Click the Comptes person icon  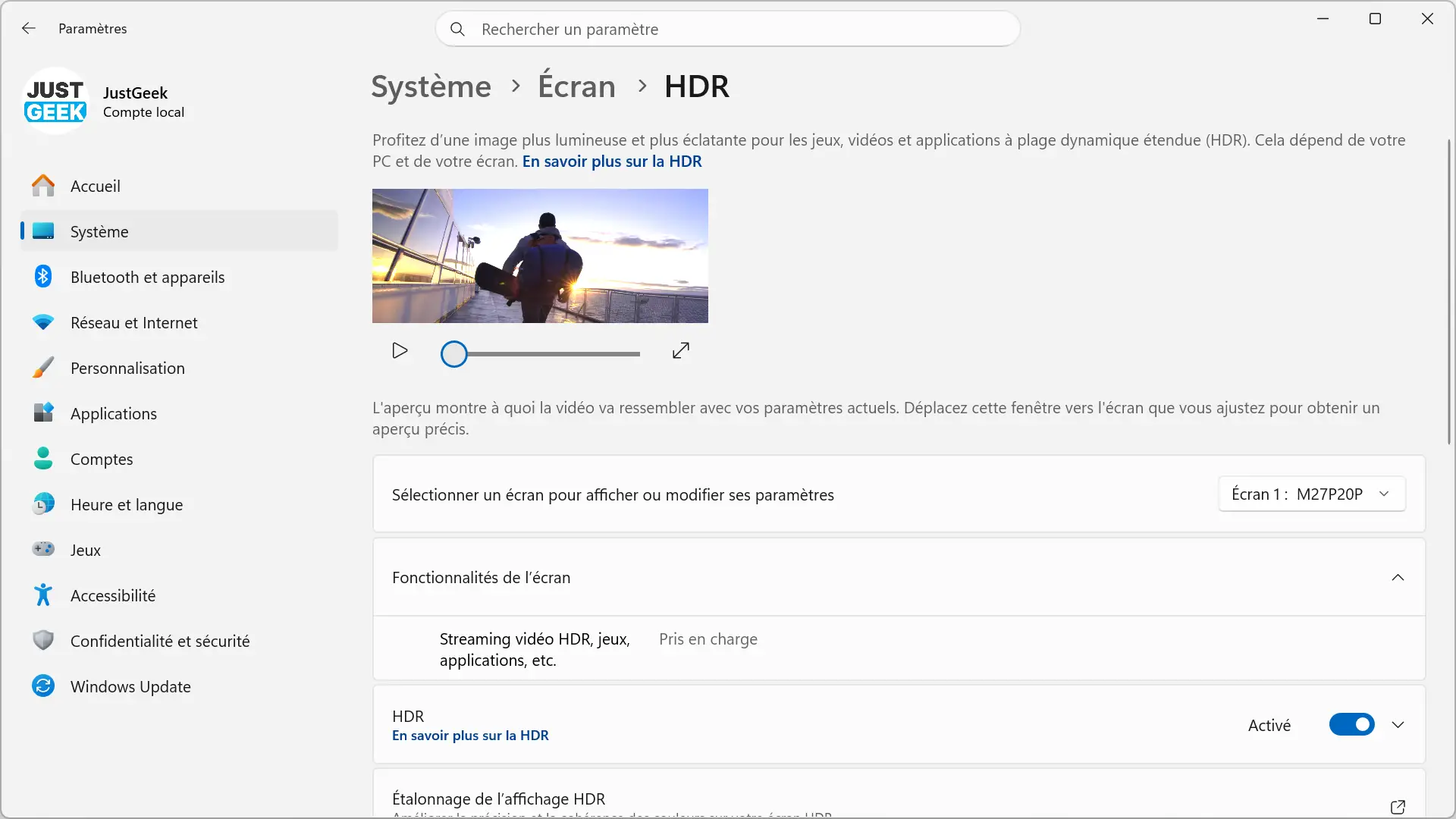click(x=43, y=459)
